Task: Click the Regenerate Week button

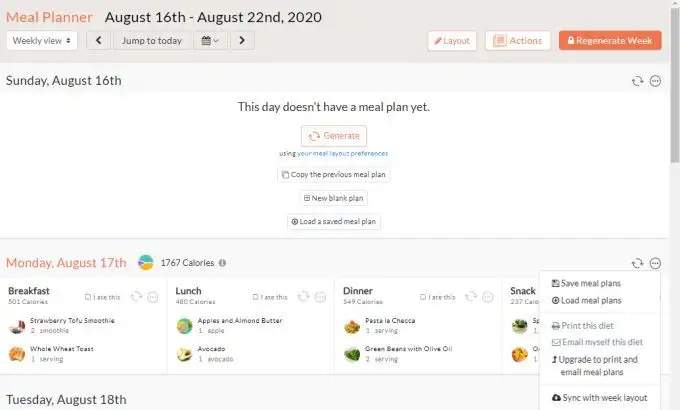Action: pyautogui.click(x=610, y=40)
